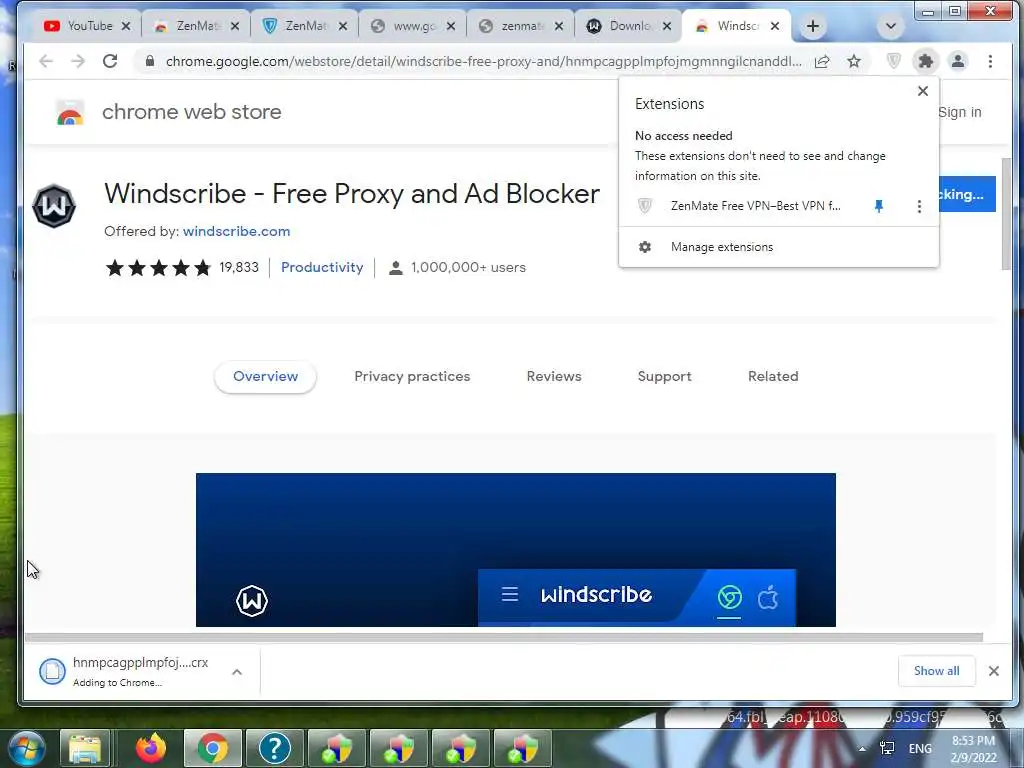Open Chrome three-dot main menu
Screen dimensions: 1024x768
pos(990,61)
